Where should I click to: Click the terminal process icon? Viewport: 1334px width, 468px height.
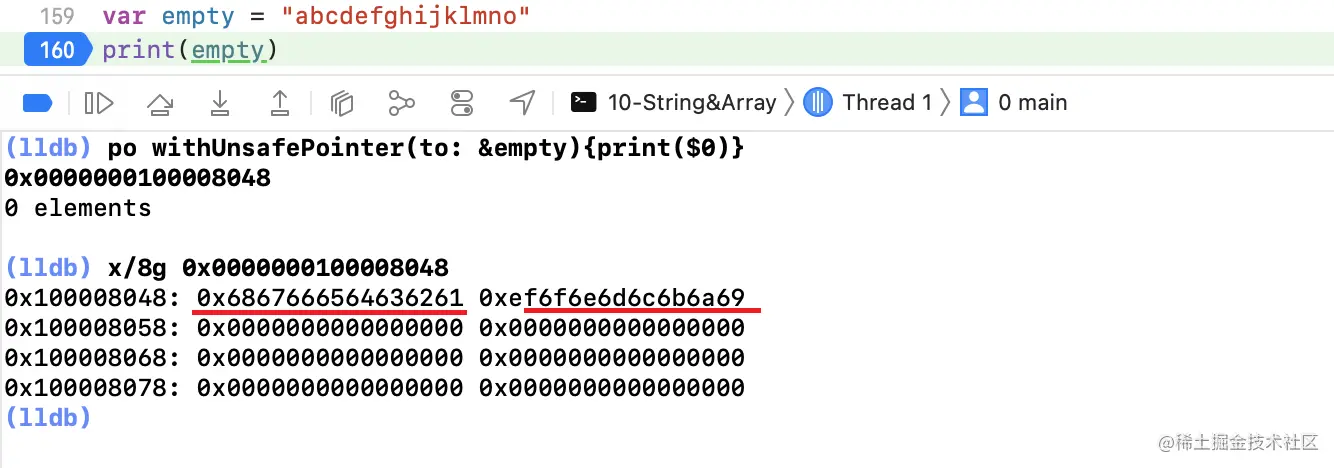(x=584, y=103)
